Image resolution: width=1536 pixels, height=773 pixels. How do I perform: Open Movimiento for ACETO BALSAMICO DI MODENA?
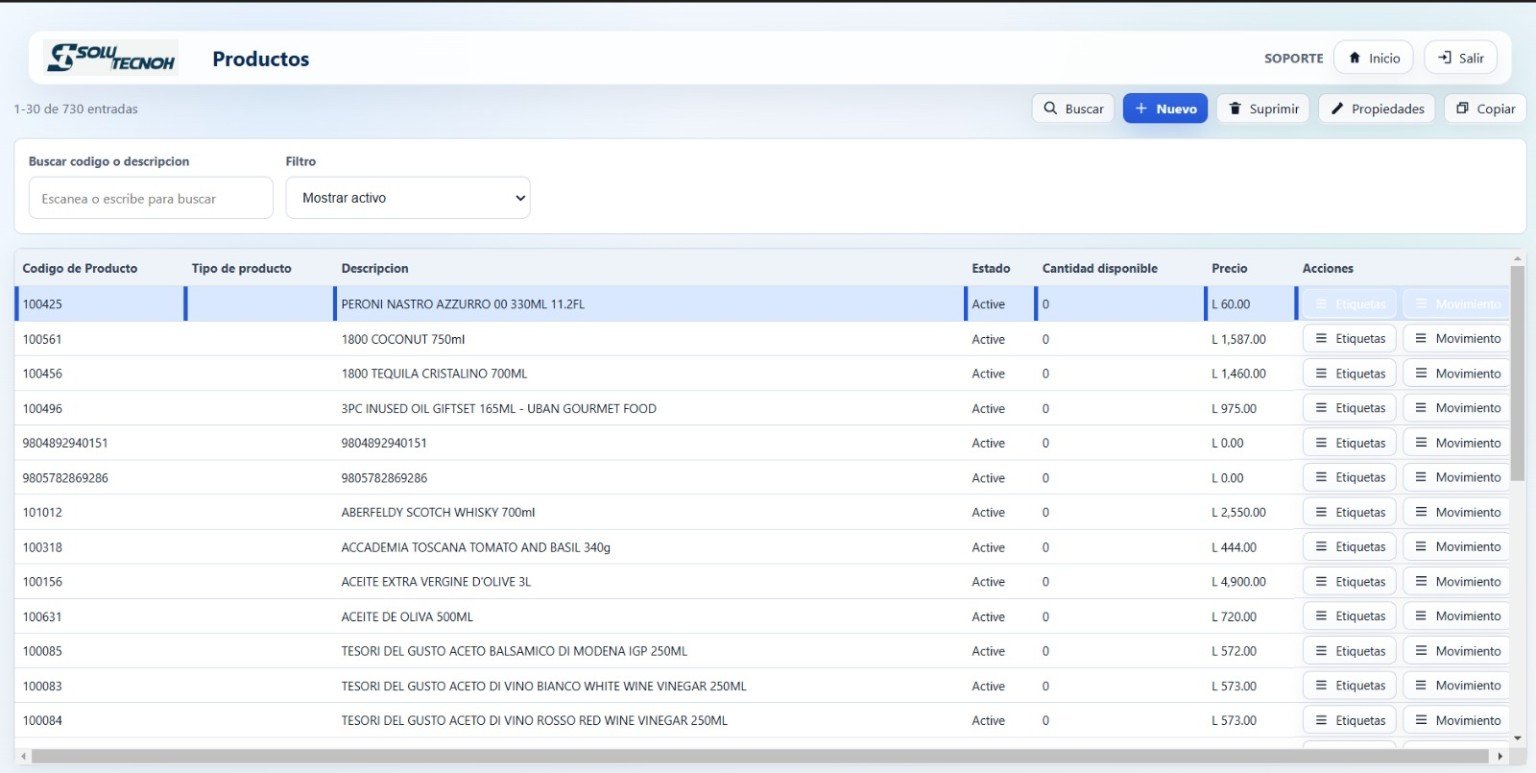[1457, 651]
